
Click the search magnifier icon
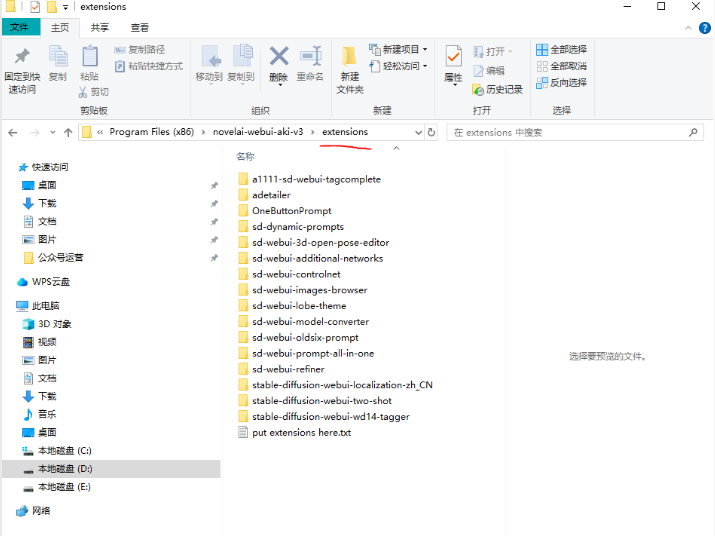click(x=693, y=133)
